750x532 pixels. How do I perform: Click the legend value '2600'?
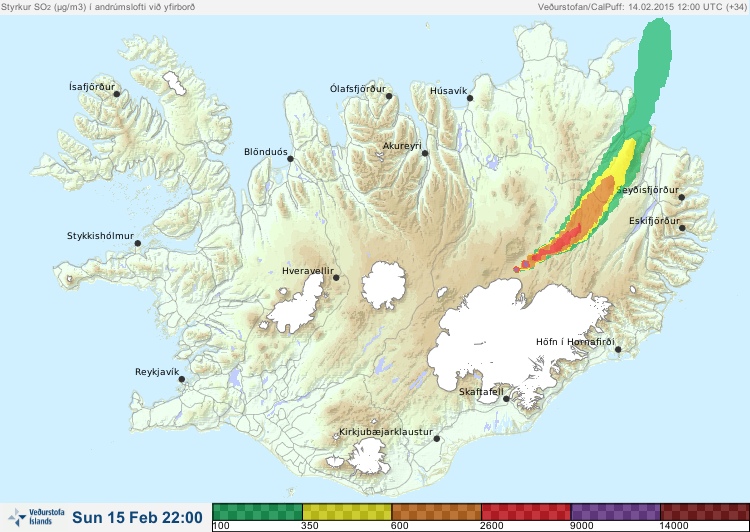(492, 526)
